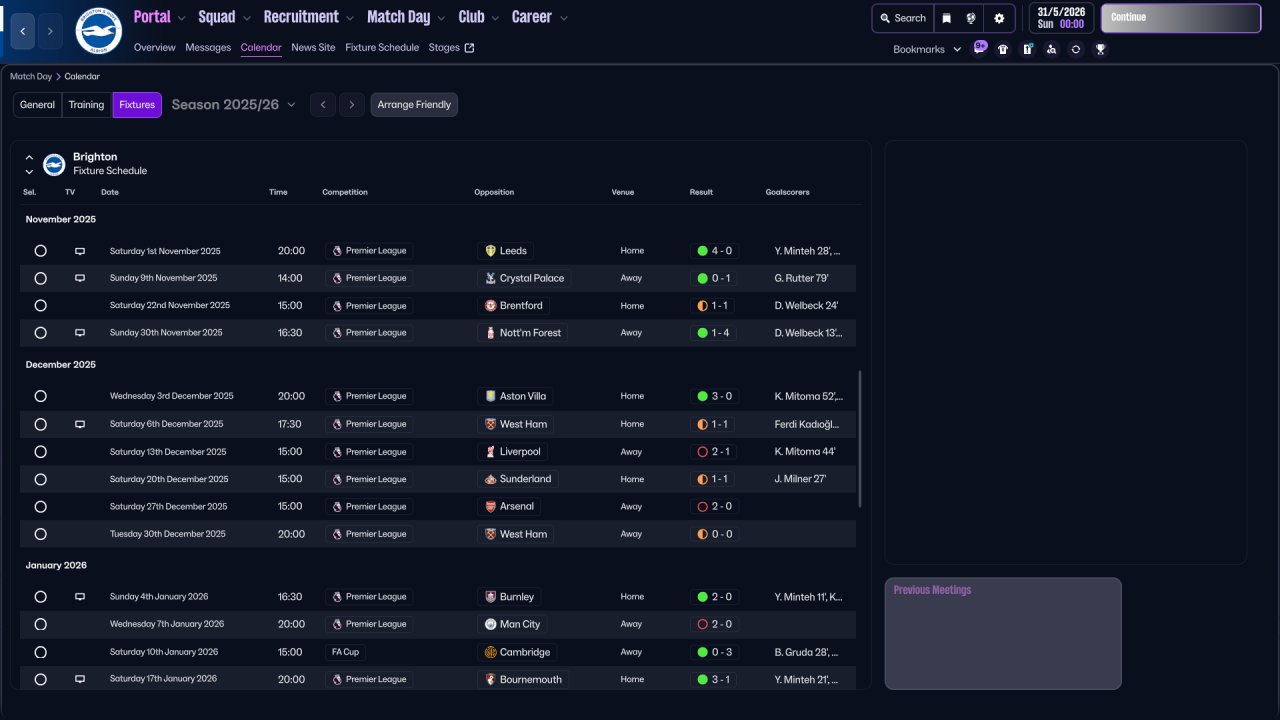Click the 31/5/2026 date display
This screenshot has width=1280, height=720.
[1061, 18]
